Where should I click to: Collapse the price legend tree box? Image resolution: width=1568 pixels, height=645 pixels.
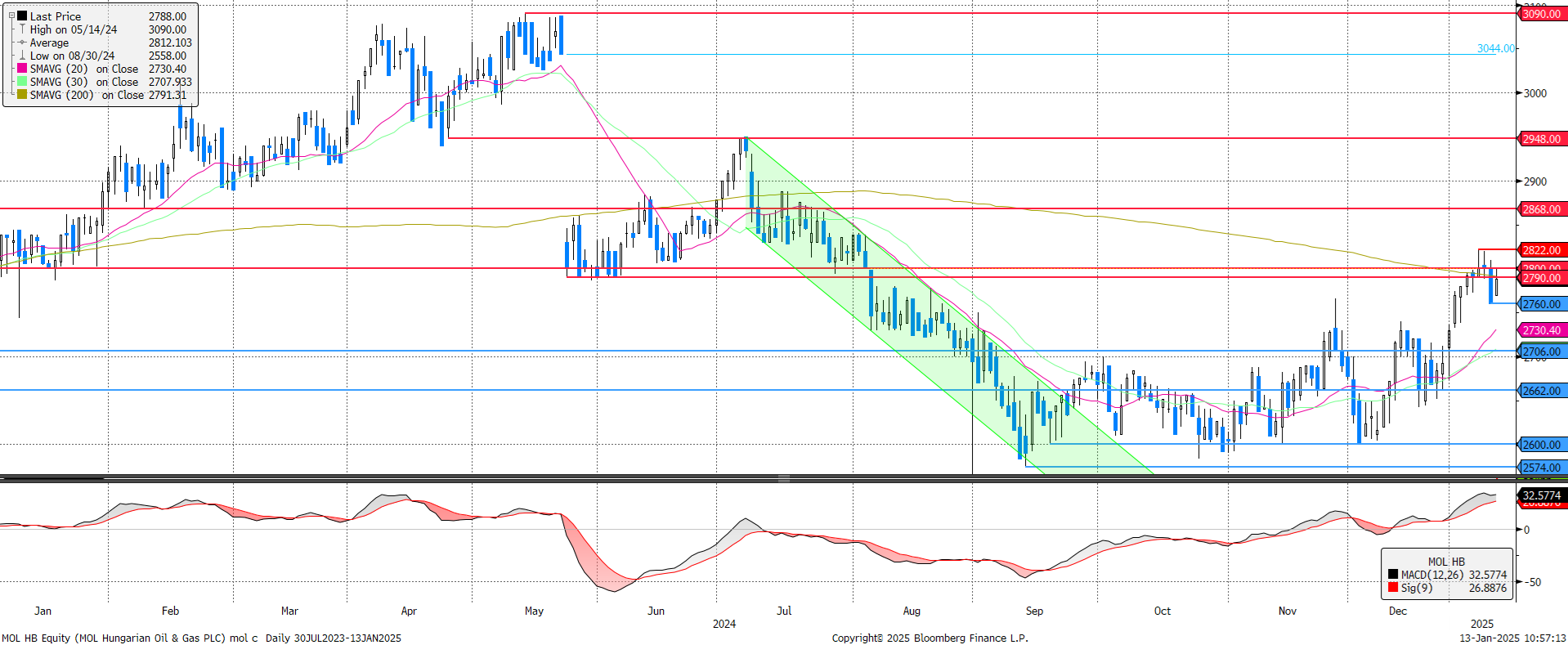(11, 16)
